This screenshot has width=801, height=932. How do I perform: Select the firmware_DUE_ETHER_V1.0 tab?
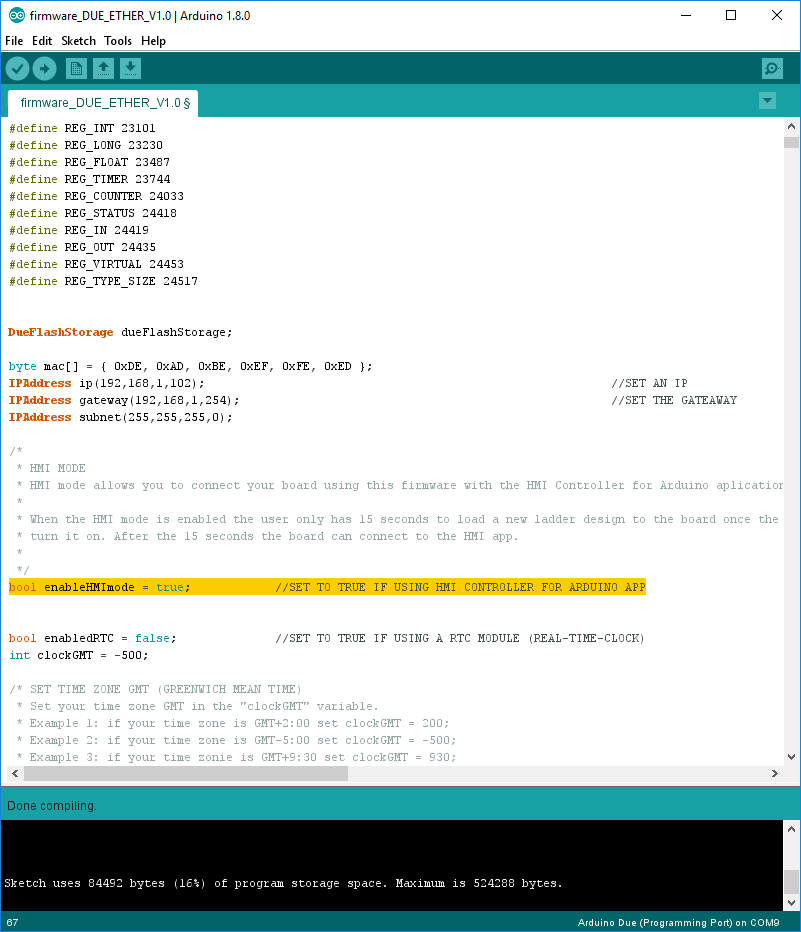click(x=103, y=103)
